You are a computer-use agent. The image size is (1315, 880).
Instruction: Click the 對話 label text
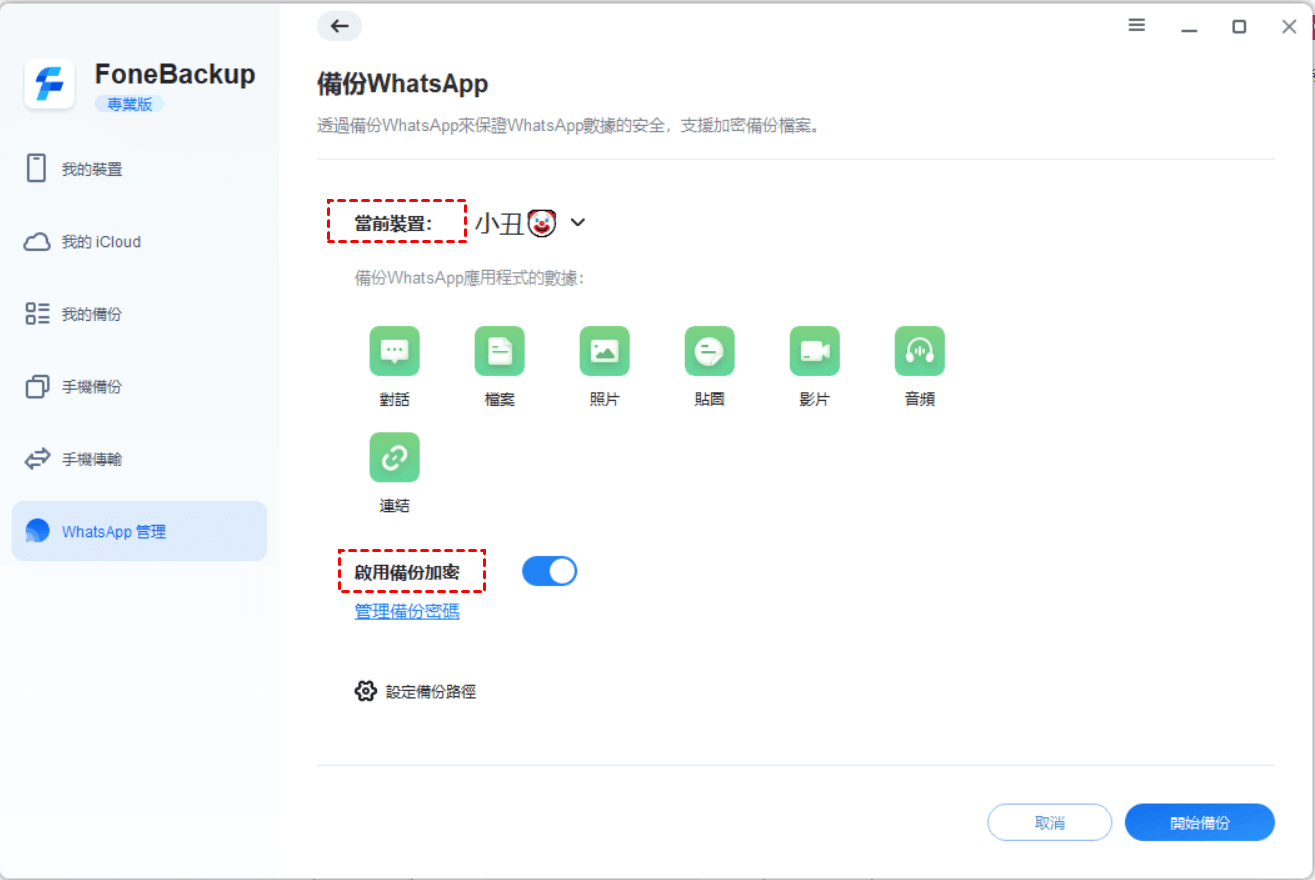(x=395, y=399)
